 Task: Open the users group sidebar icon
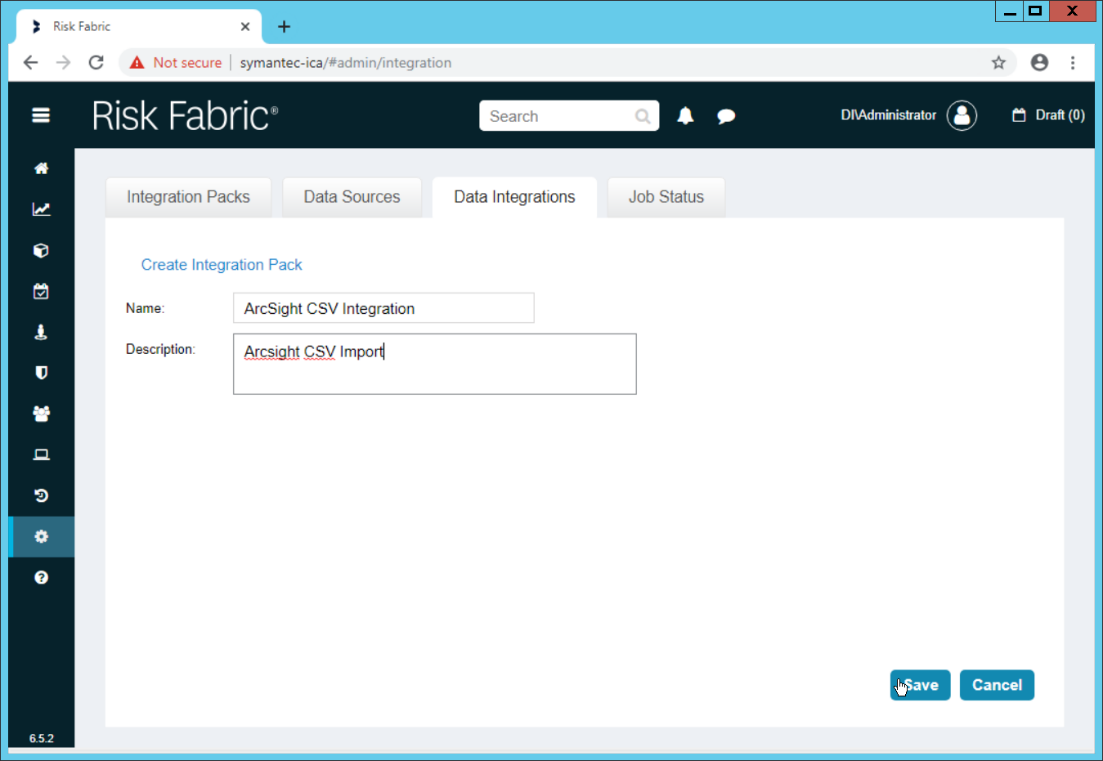tap(41, 414)
